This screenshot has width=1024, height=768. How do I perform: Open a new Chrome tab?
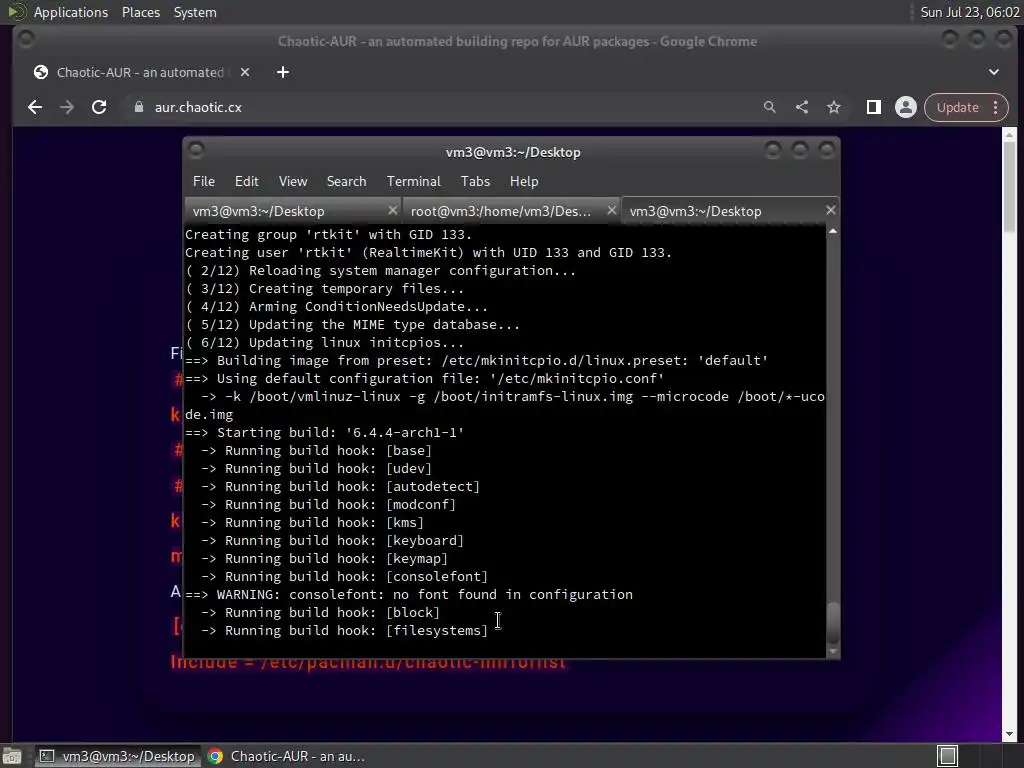click(x=283, y=72)
